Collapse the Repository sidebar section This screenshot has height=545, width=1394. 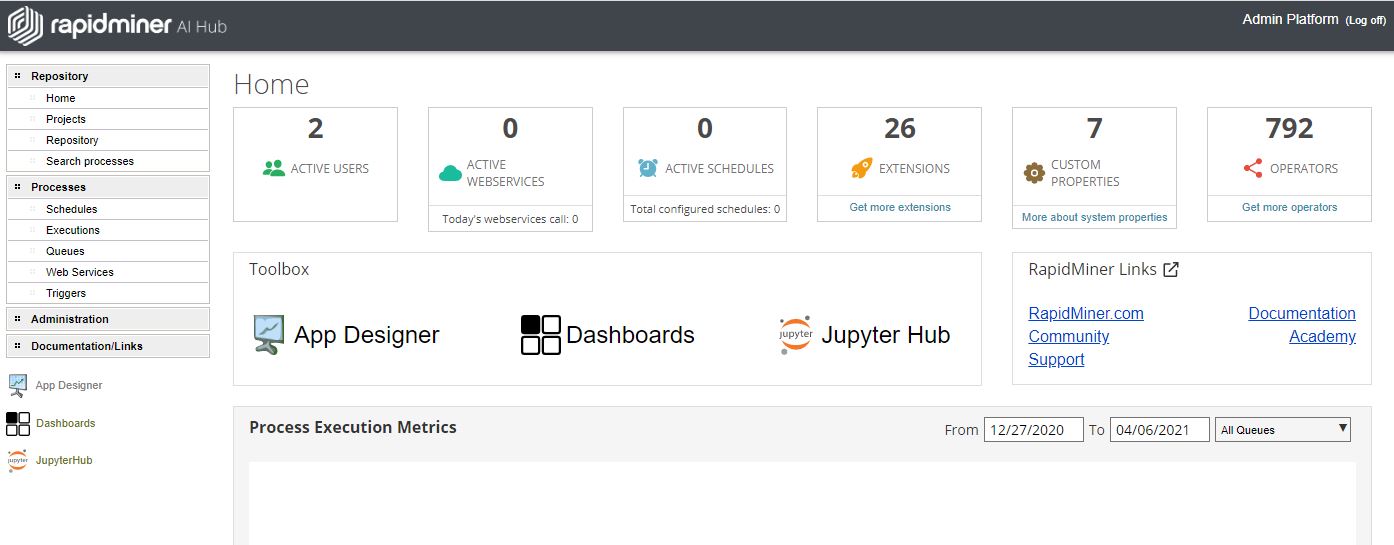108,76
